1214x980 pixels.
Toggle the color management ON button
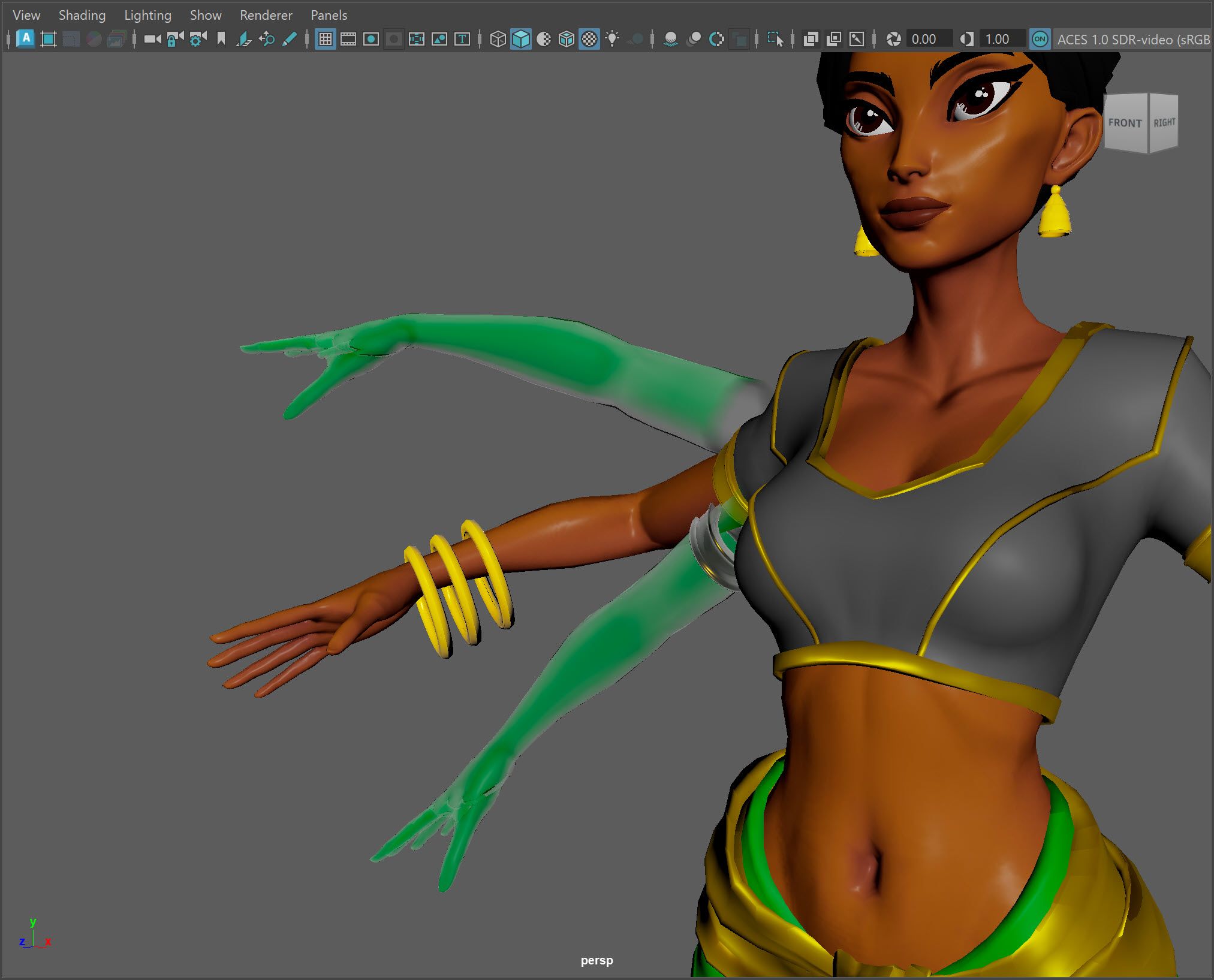pos(1040,40)
